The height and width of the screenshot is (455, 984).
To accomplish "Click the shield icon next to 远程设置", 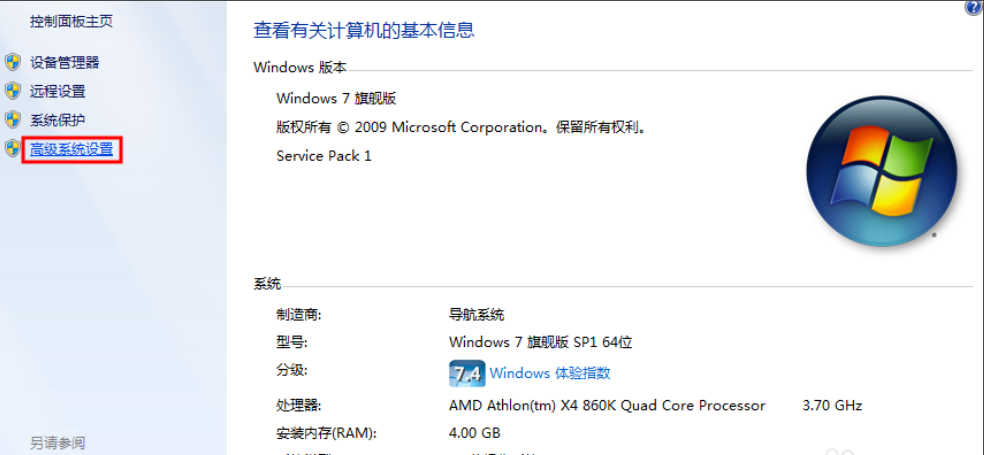I will point(13,91).
